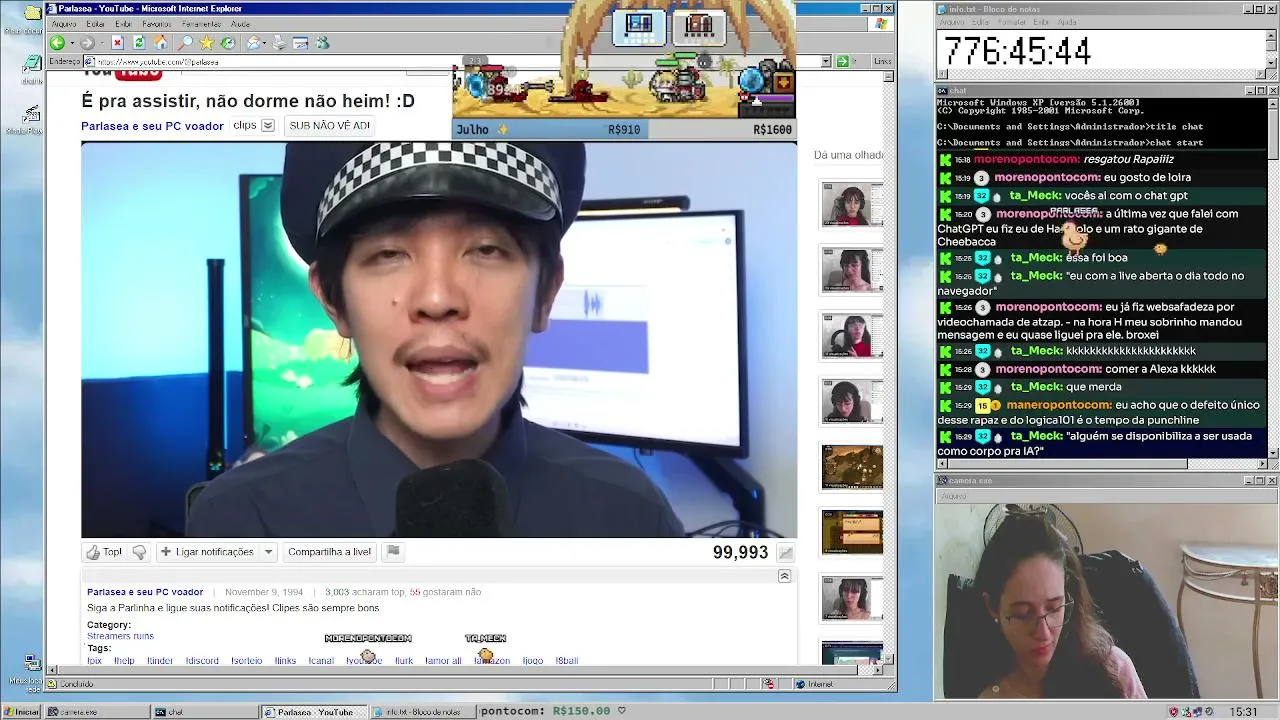Switch to camera.exe in the taskbar
Screen dimensions: 1280x720
(97, 712)
